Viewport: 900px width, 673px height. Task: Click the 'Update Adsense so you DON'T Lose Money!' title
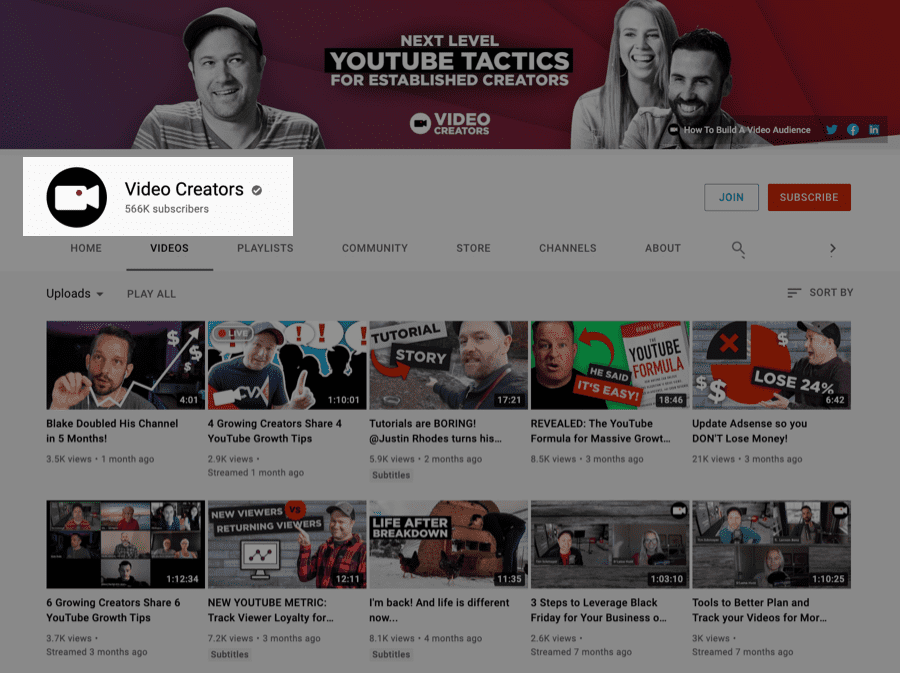coord(750,431)
